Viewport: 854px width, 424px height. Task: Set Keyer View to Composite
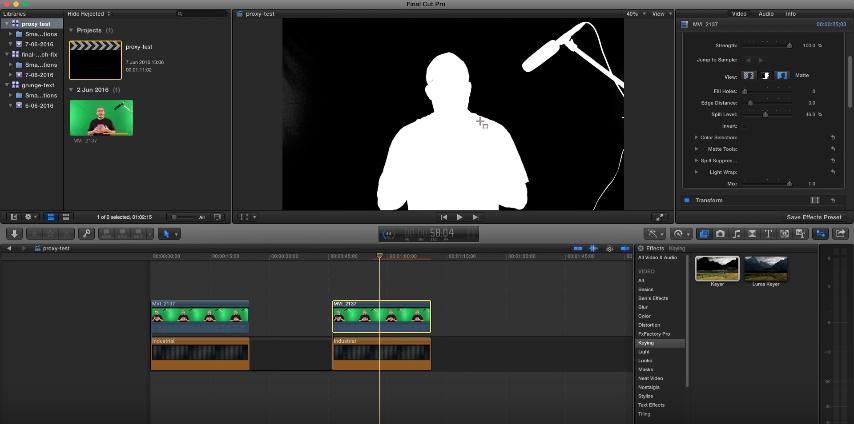749,76
